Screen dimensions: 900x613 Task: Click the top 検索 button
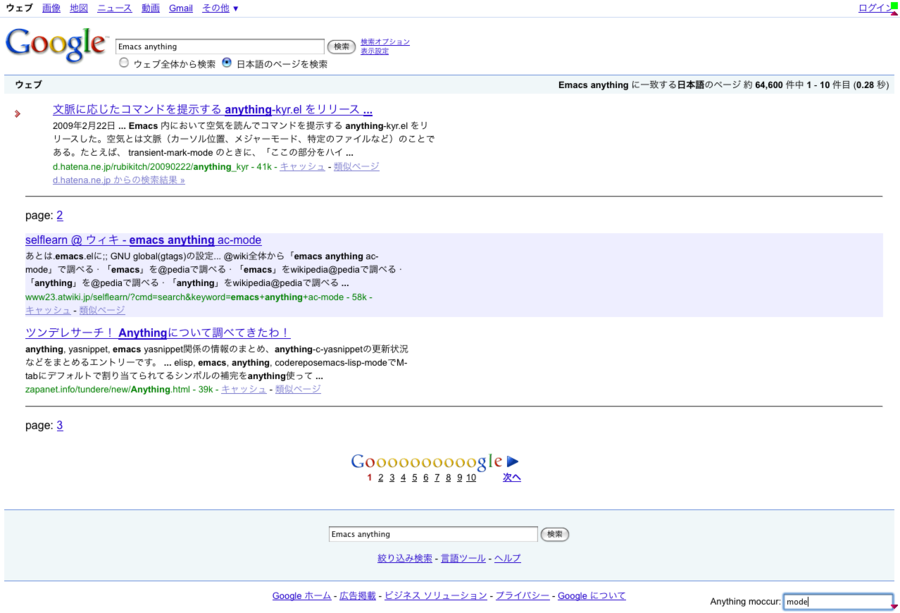[342, 46]
